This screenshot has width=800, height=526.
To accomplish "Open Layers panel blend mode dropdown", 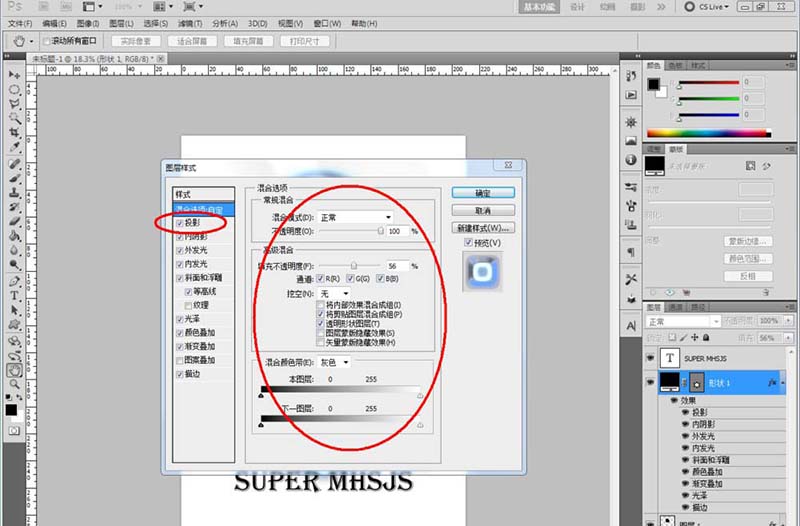I will [683, 321].
